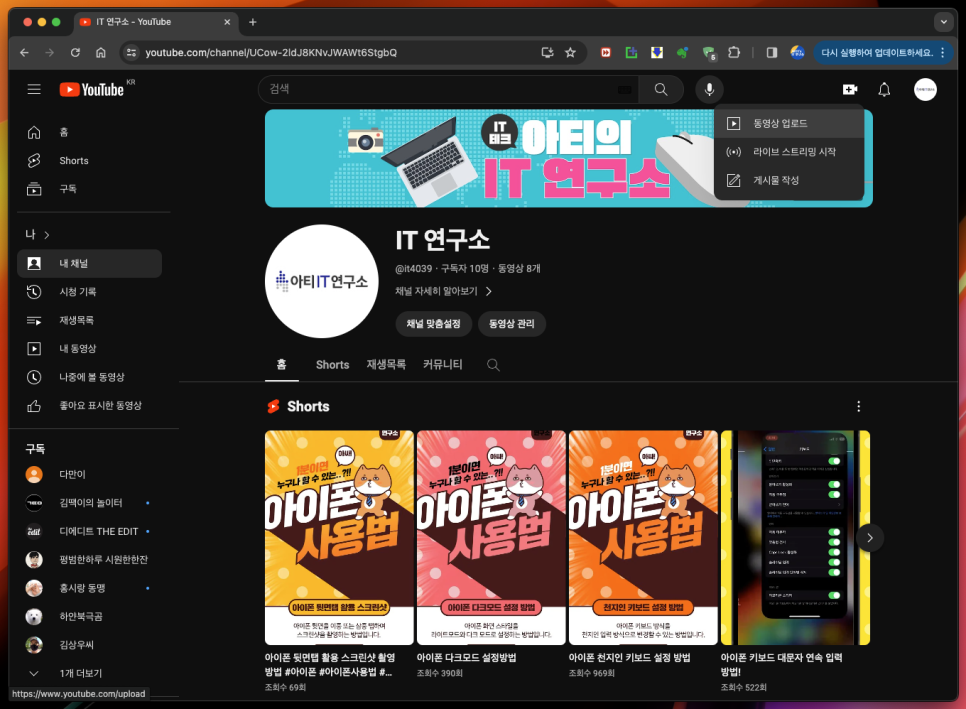Open playlists (재생목록) in the sidebar
Viewport: 966px width, 709px height.
90,320
